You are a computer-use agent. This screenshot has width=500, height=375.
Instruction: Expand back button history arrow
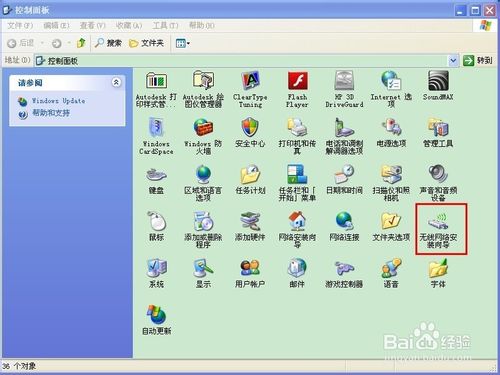tap(42, 43)
